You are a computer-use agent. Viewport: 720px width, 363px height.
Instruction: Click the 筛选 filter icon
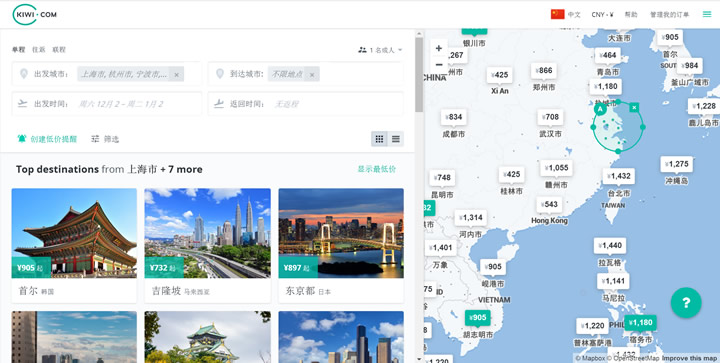pyautogui.click(x=95, y=139)
